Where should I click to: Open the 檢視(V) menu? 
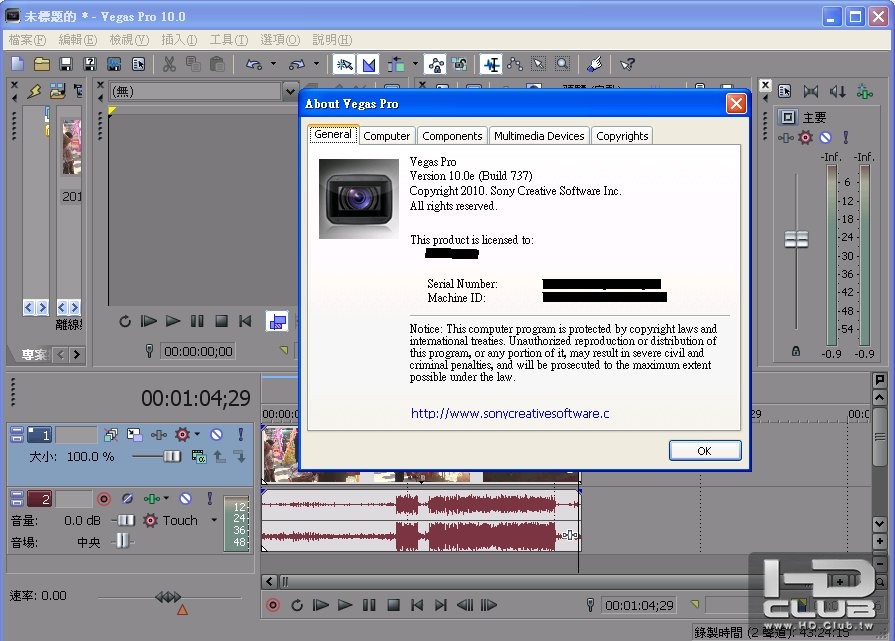tap(129, 40)
